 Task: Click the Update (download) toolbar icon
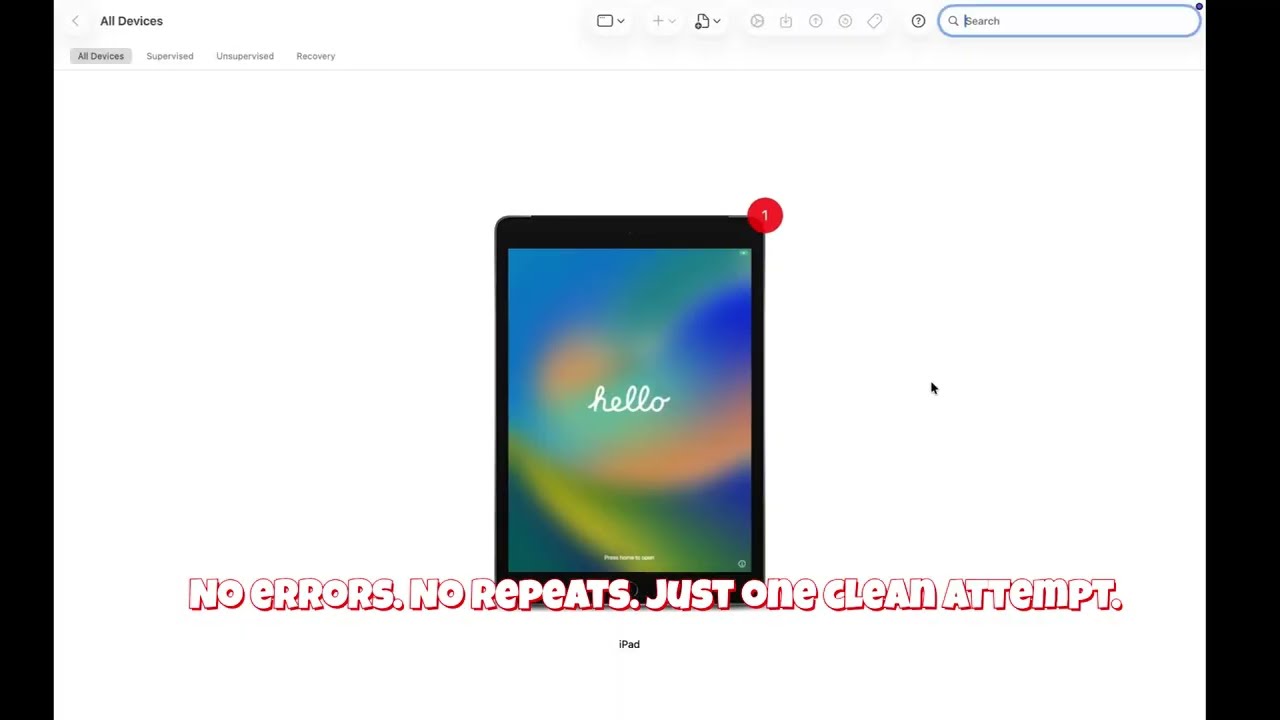coord(786,21)
